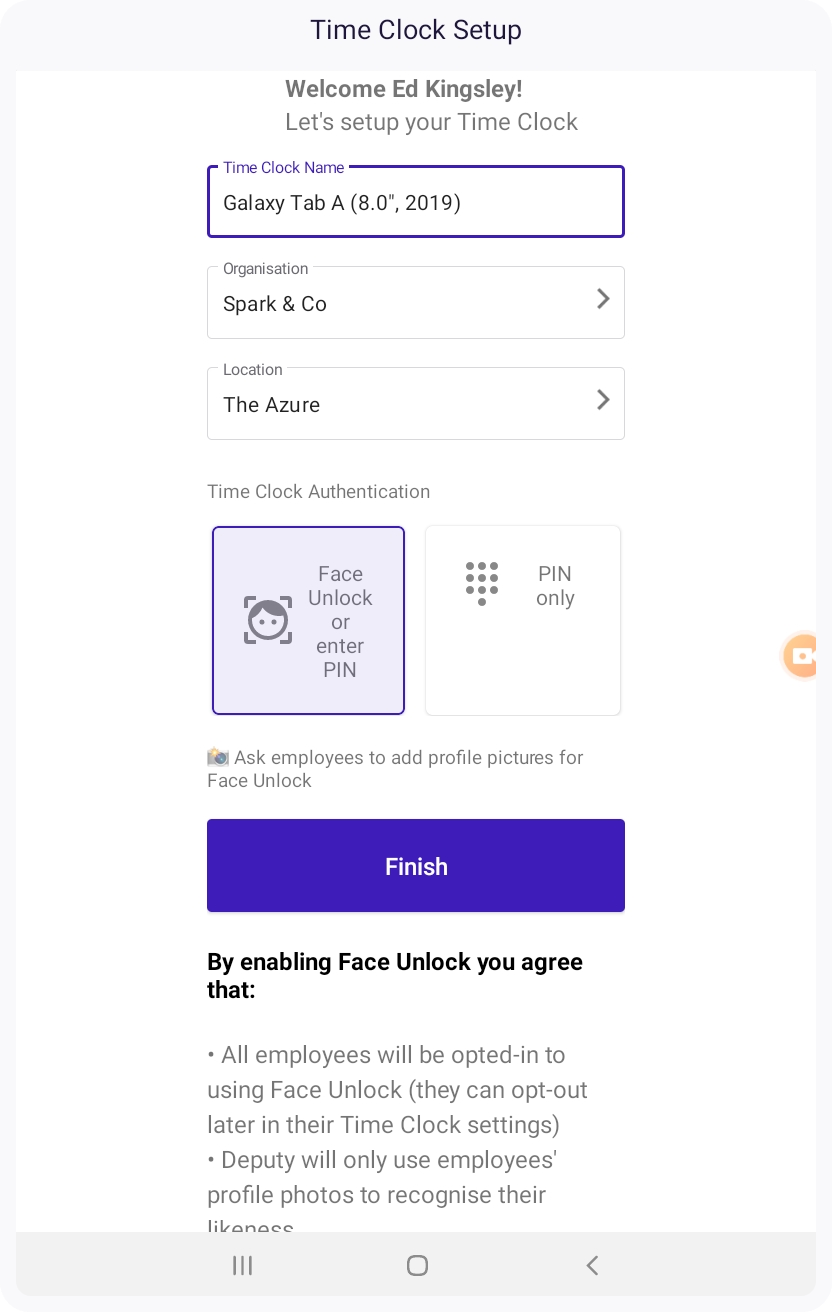Tap the home navigation icon

click(416, 1265)
